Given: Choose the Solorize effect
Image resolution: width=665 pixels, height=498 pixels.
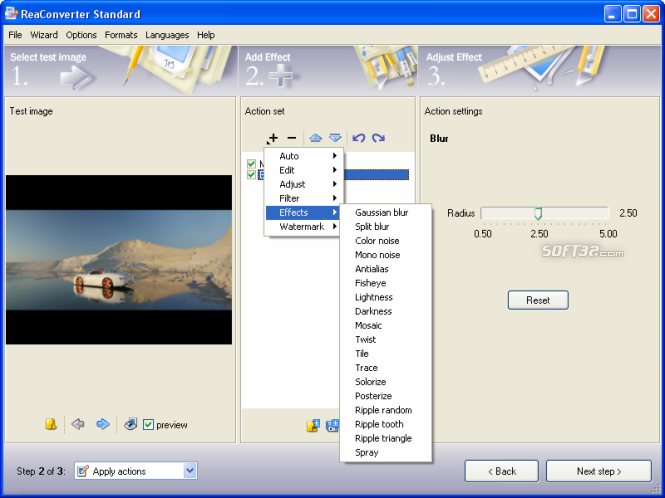Looking at the screenshot, I should pos(386,382).
